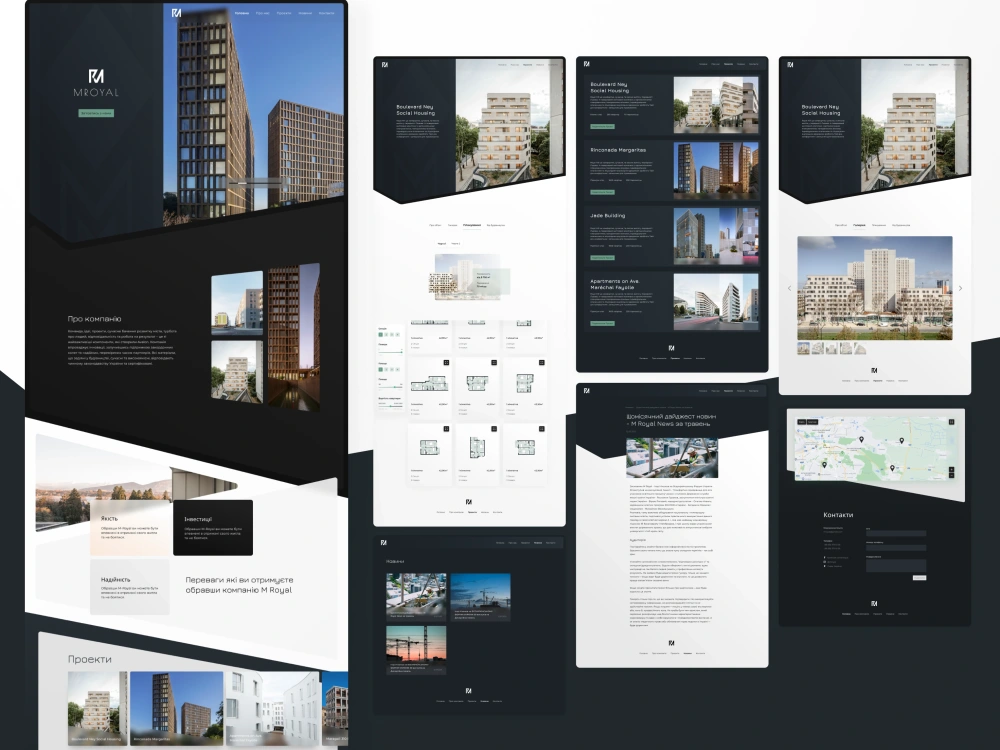Switch to the underlined 'Планування' tab on floor-plans page
The height and width of the screenshot is (750, 1000).
click(472, 225)
